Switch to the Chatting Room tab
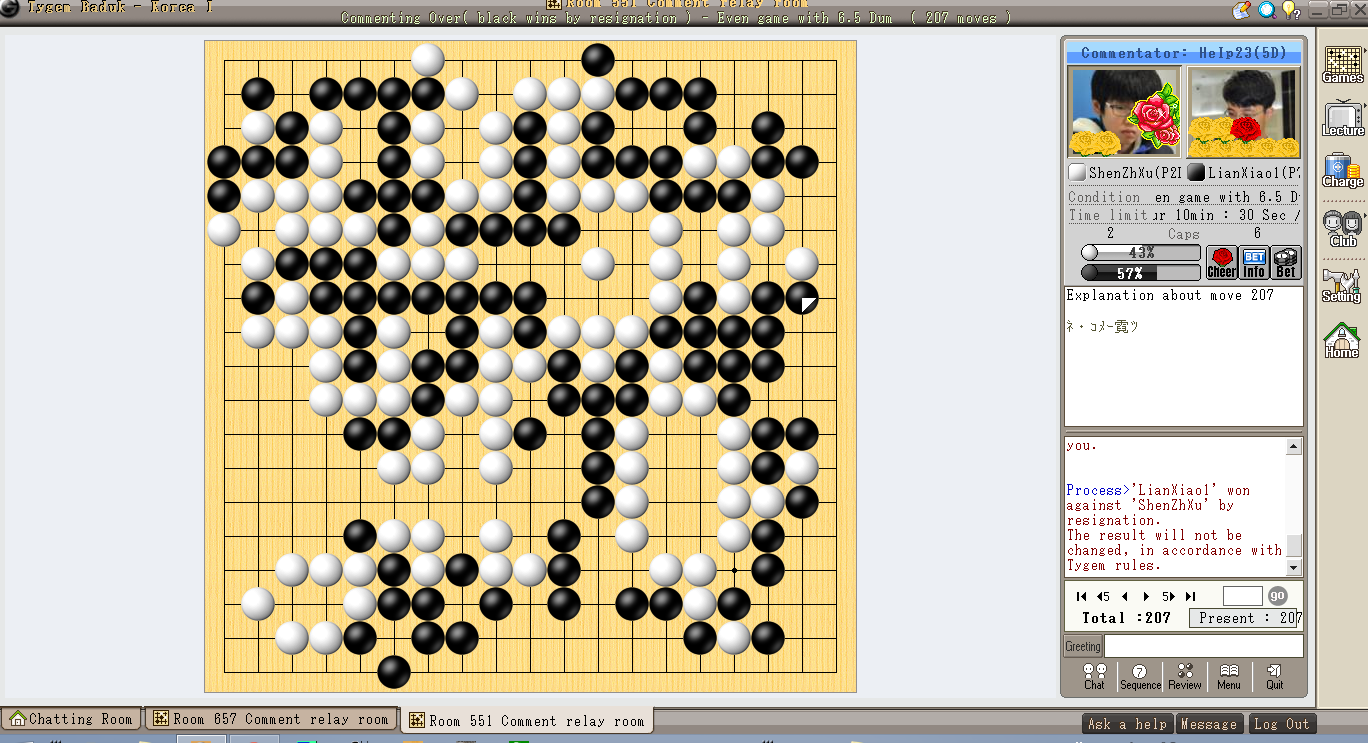The image size is (1368, 743). click(71, 719)
